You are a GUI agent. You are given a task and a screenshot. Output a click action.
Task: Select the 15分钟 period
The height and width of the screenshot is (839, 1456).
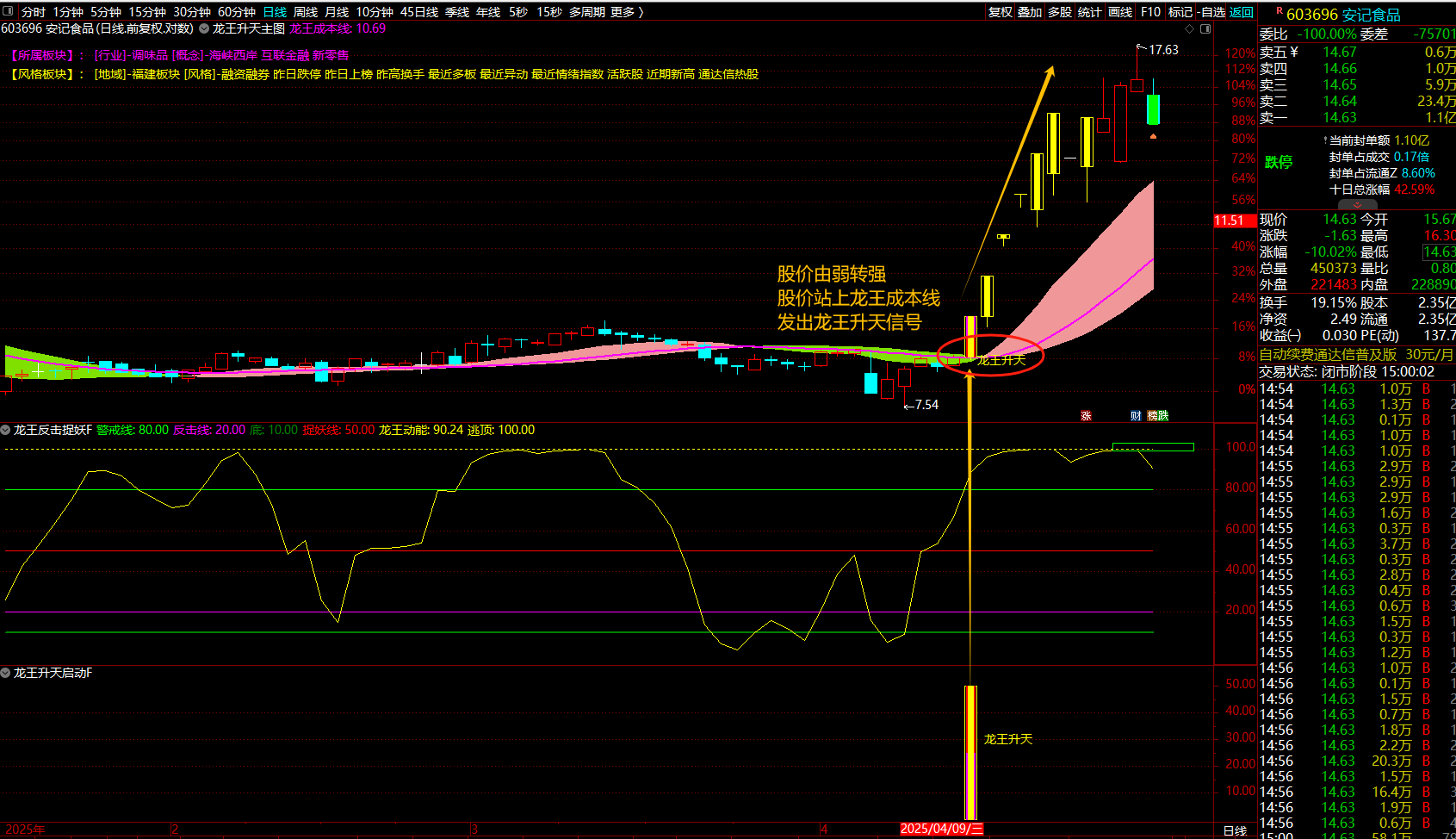pyautogui.click(x=147, y=12)
